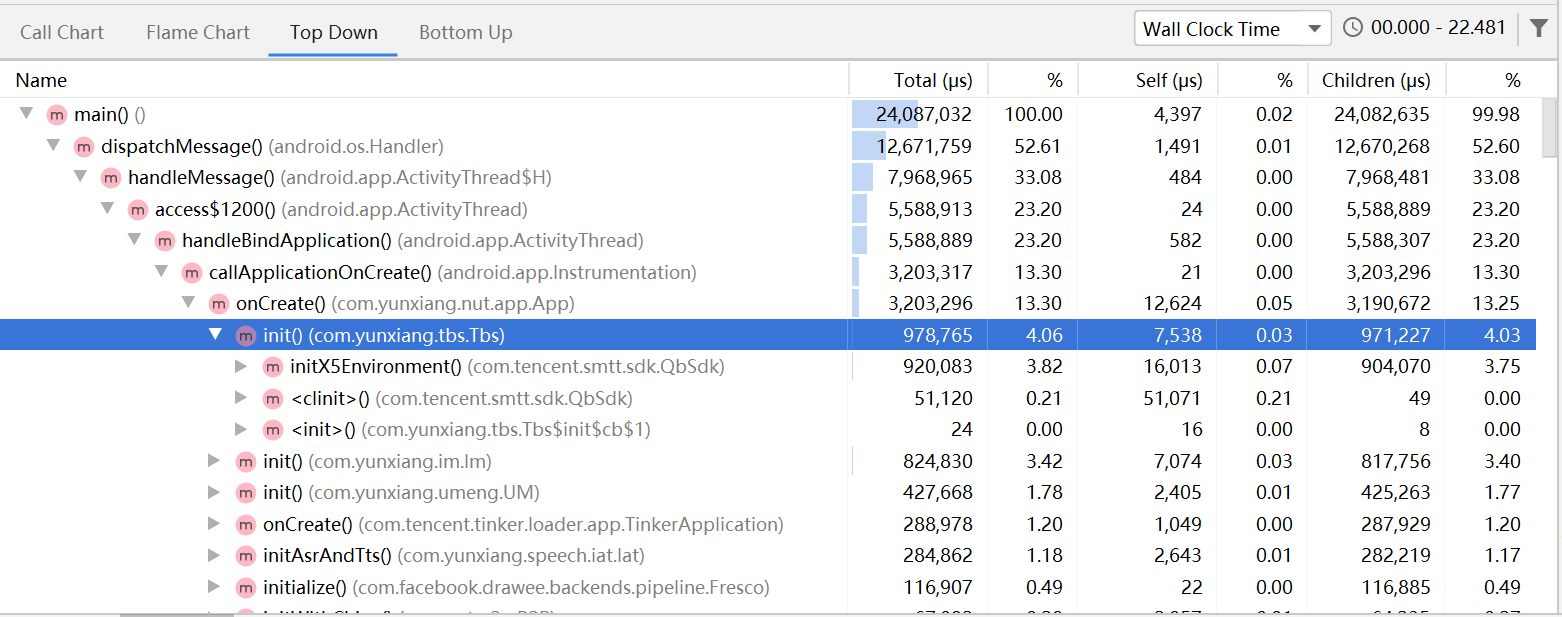Collapse the access$1200() node
Image resolution: width=1562 pixels, height=617 pixels.
click(107, 209)
